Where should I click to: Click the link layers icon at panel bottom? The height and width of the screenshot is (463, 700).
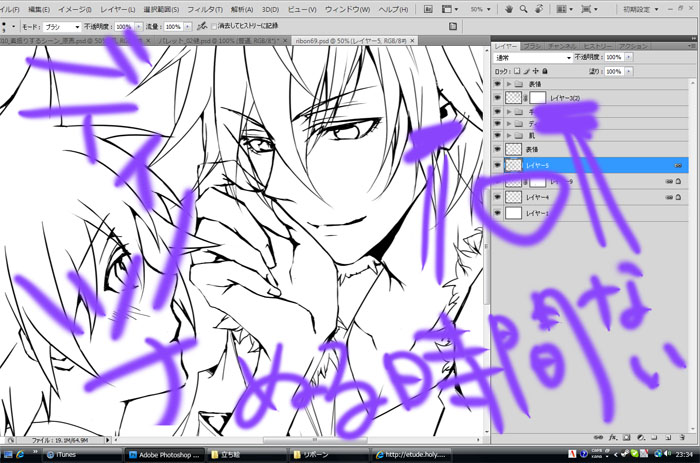(598, 438)
